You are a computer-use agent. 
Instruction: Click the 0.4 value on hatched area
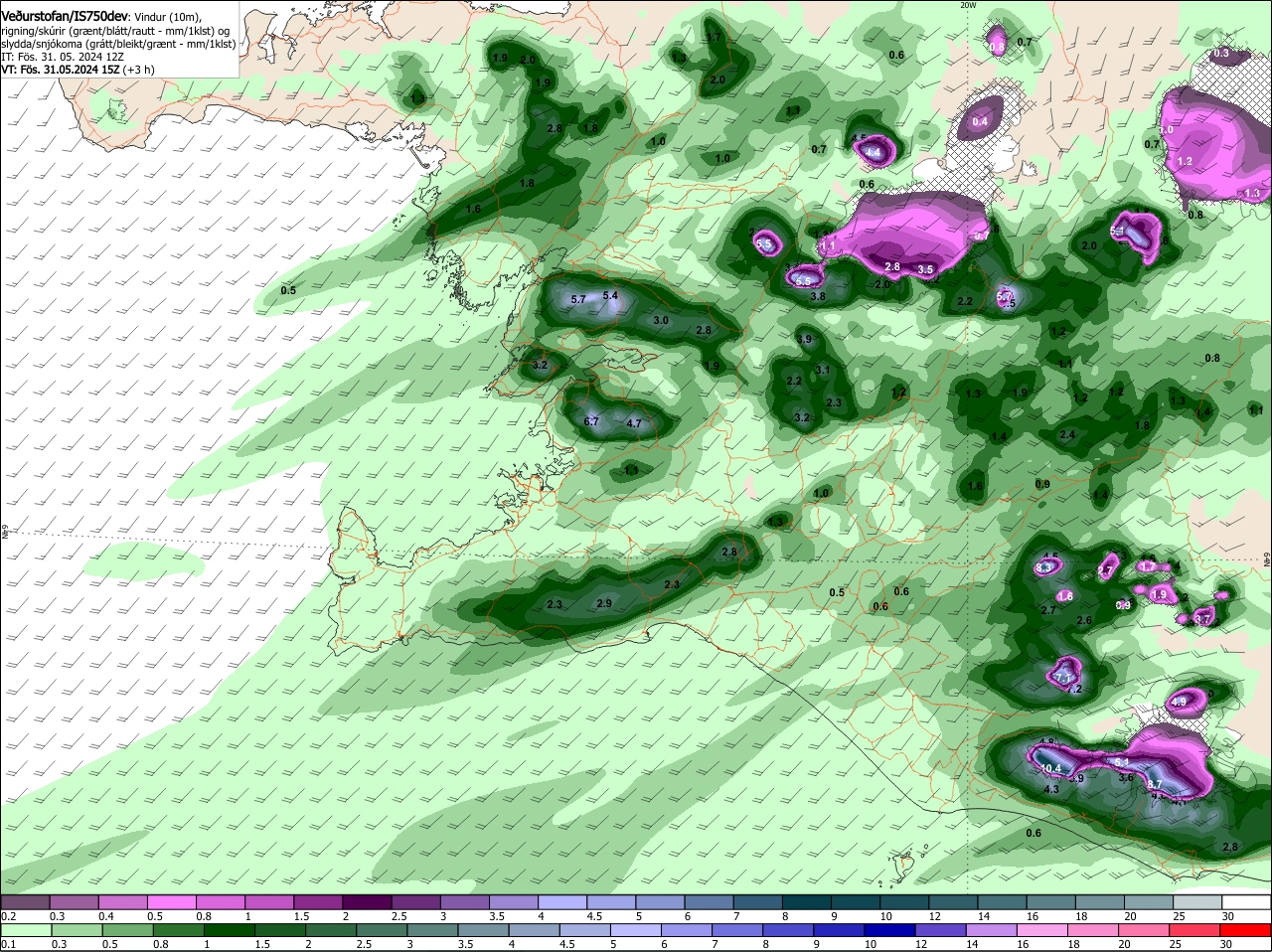tap(980, 121)
